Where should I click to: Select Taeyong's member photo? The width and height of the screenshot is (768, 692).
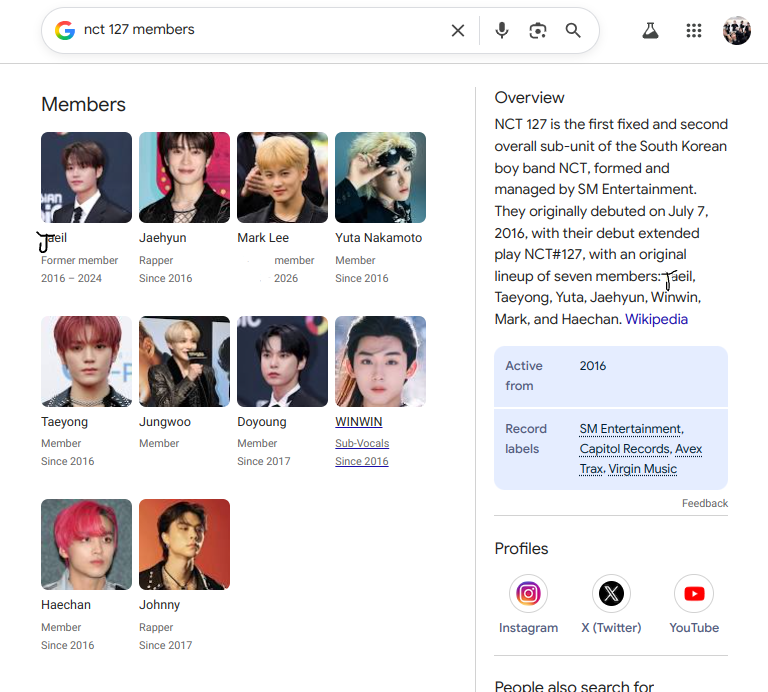pos(86,361)
